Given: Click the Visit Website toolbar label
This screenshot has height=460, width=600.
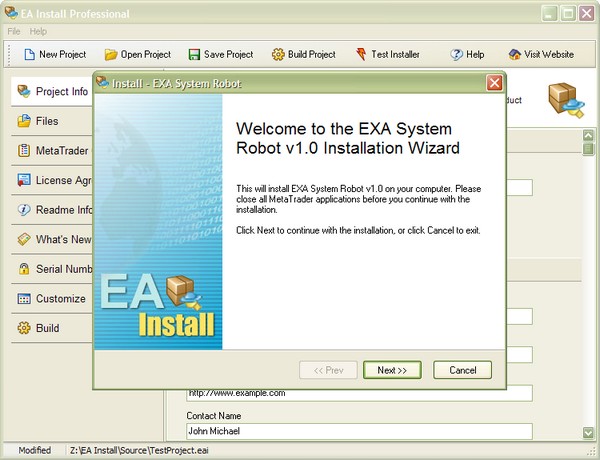Looking at the screenshot, I should (549, 55).
